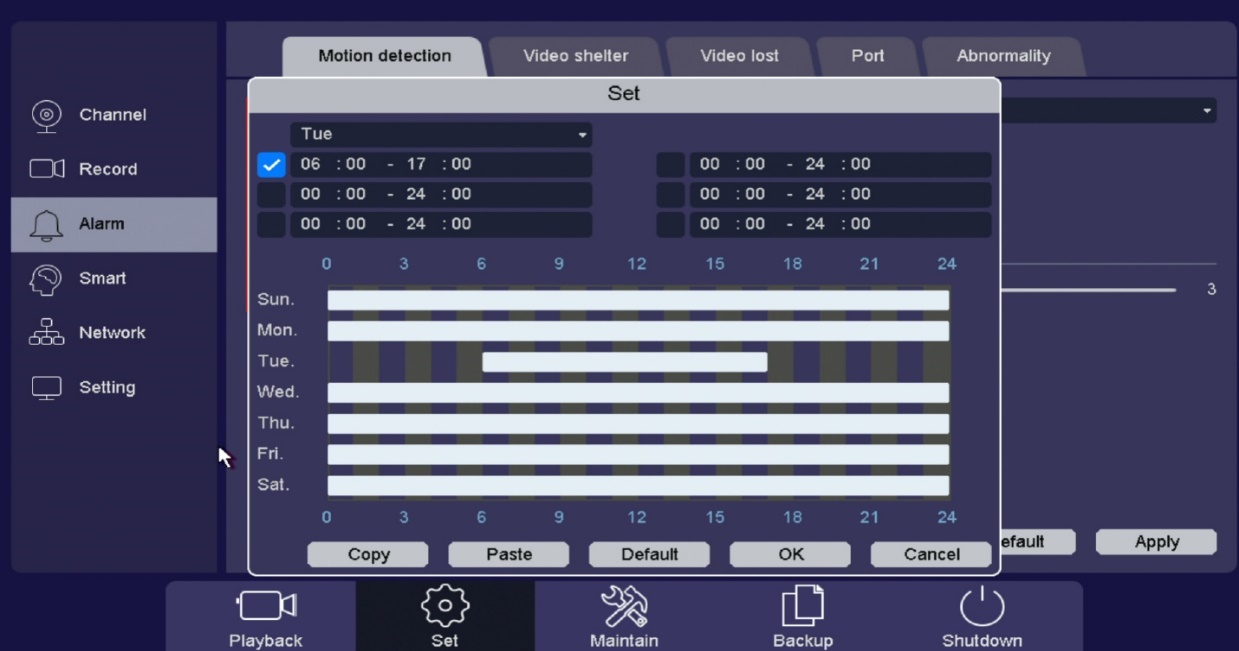Open the Channel section camera icon
Image resolution: width=1239 pixels, height=651 pixels.
click(46, 115)
